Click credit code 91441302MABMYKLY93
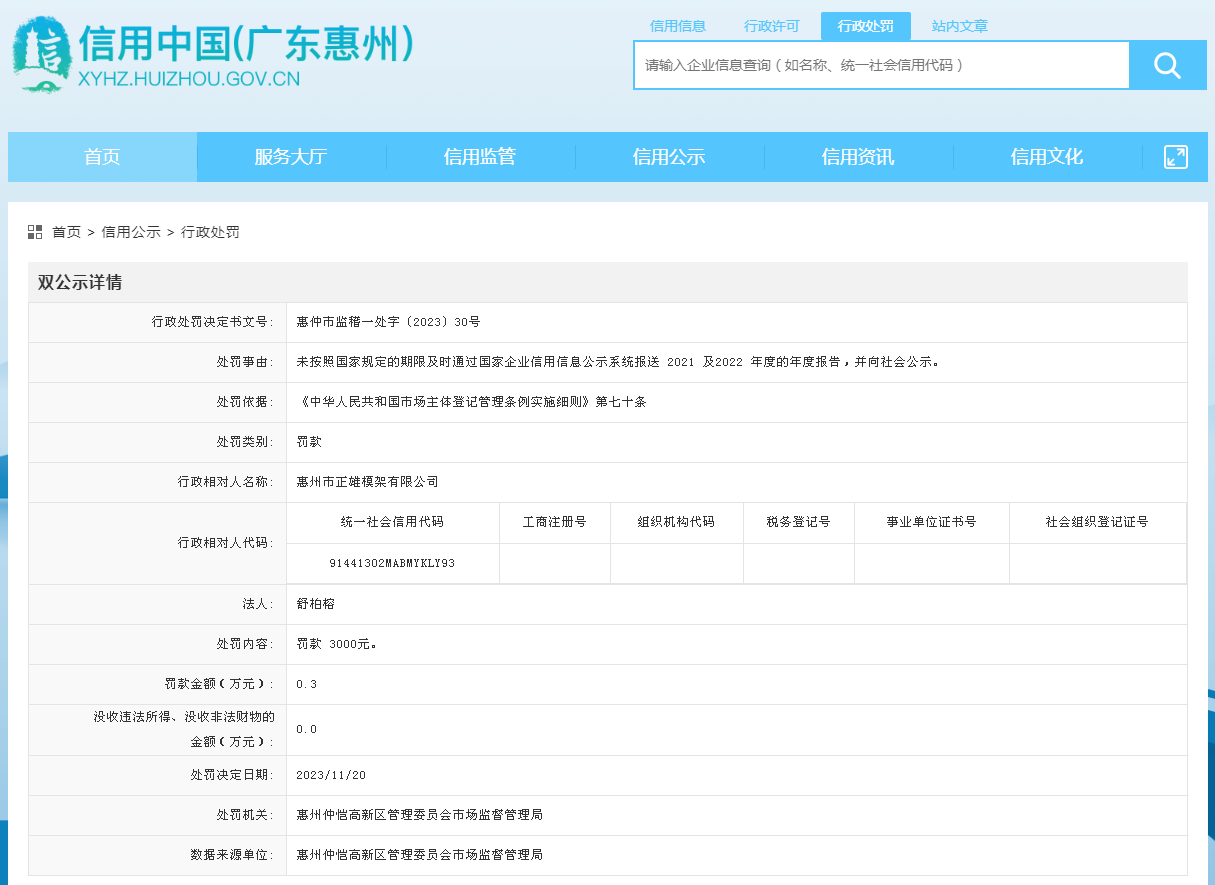 pyautogui.click(x=392, y=564)
